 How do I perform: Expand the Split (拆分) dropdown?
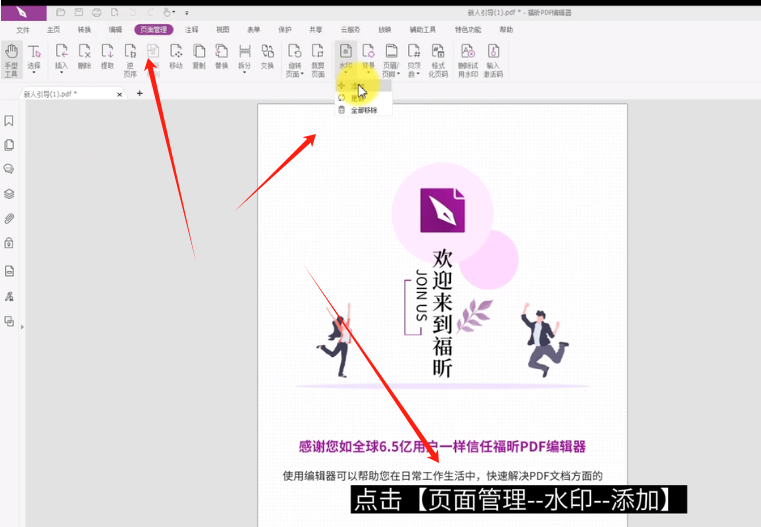click(244, 72)
